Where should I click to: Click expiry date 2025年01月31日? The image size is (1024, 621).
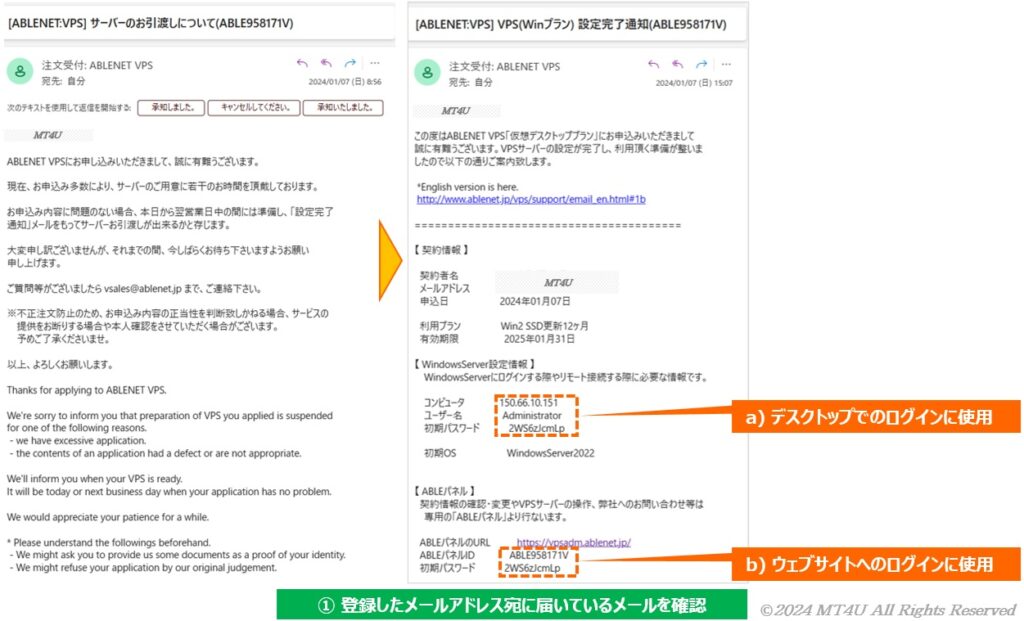click(x=539, y=339)
